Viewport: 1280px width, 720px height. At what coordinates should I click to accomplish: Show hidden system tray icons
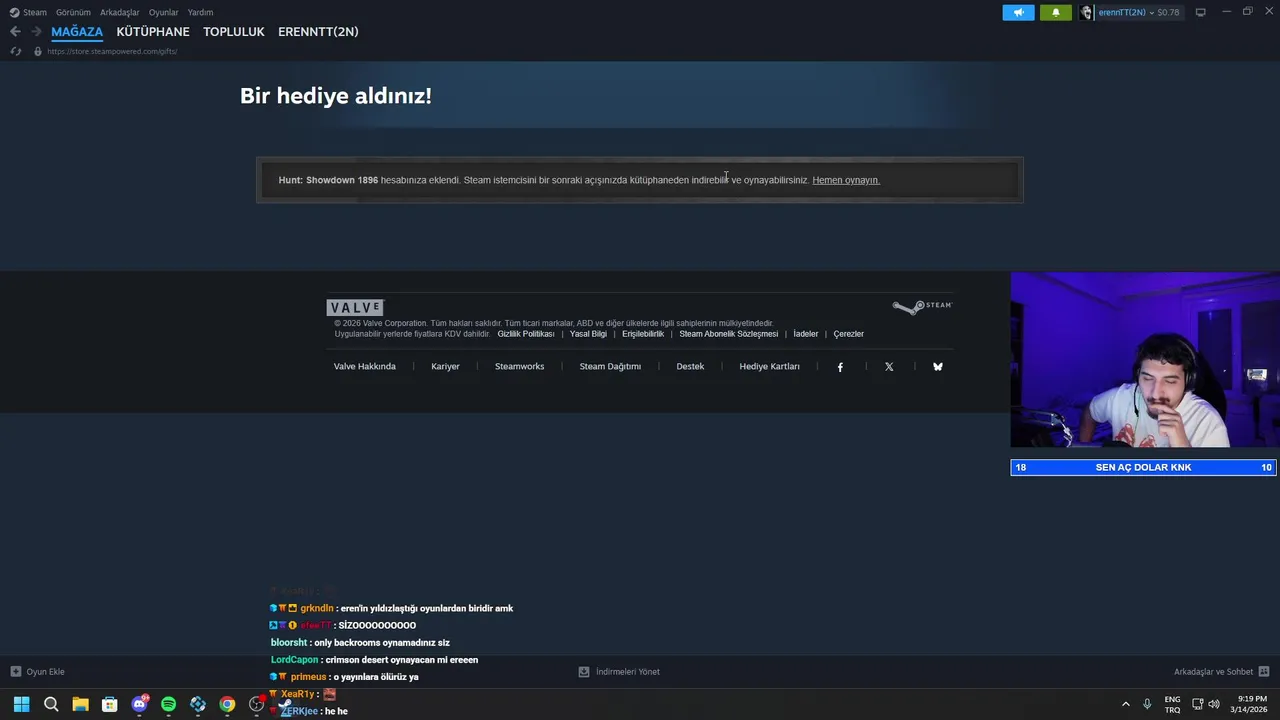coord(1125,704)
